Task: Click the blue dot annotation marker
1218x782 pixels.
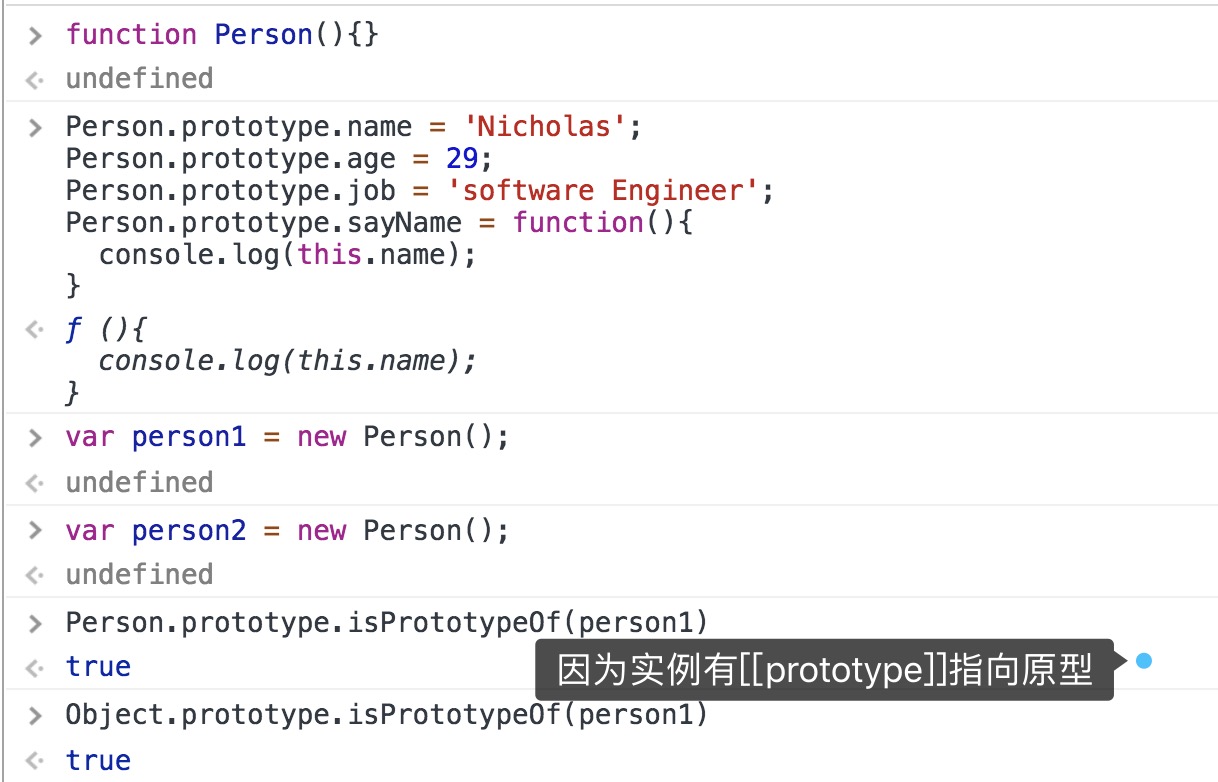Action: coord(1144,661)
